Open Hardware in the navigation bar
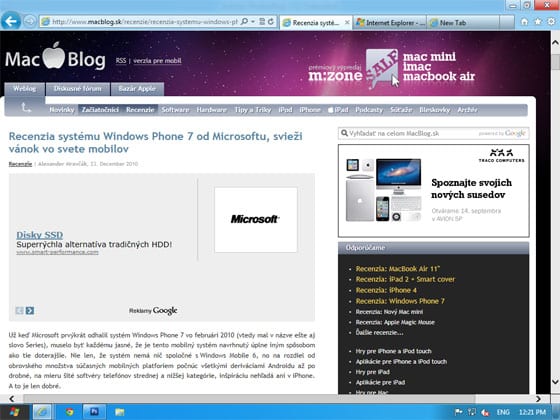 [211, 110]
